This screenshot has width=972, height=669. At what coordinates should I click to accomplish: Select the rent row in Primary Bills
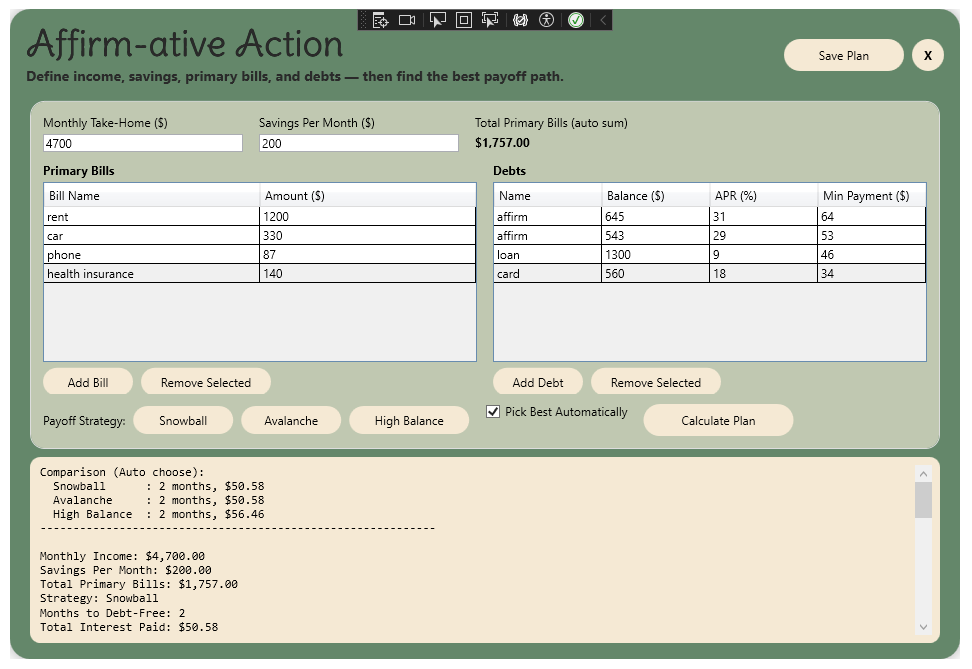pos(150,217)
